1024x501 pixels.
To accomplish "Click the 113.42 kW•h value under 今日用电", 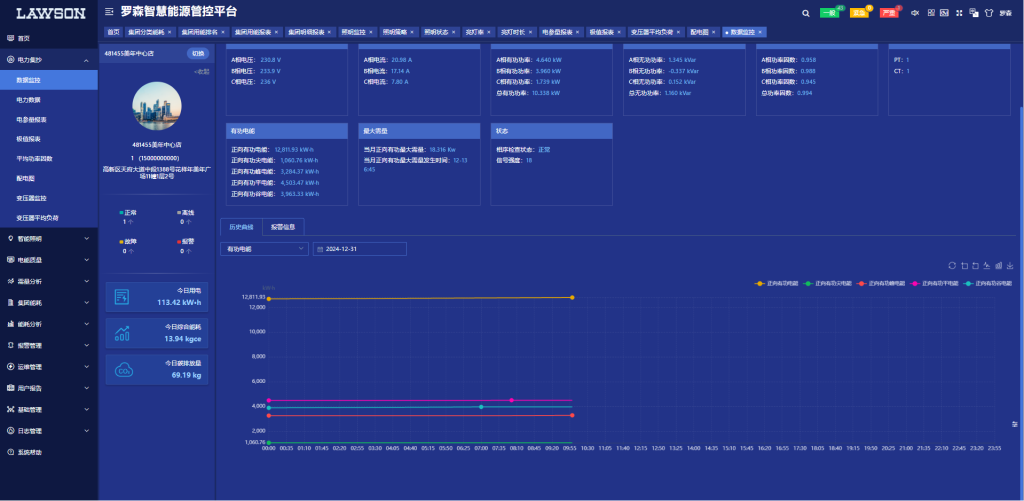I will [x=179, y=302].
